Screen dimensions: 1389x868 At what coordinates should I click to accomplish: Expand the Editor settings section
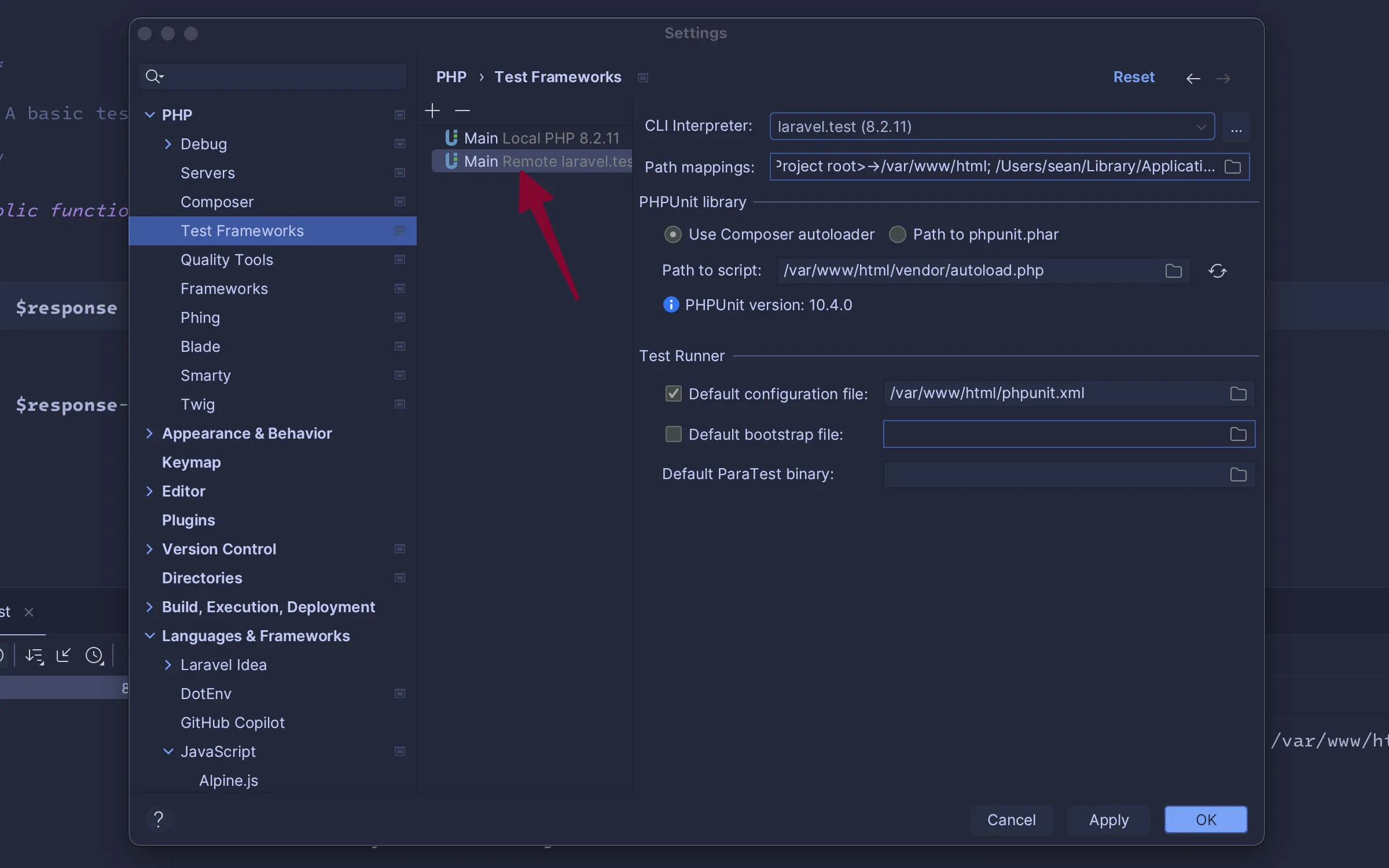tap(149, 491)
